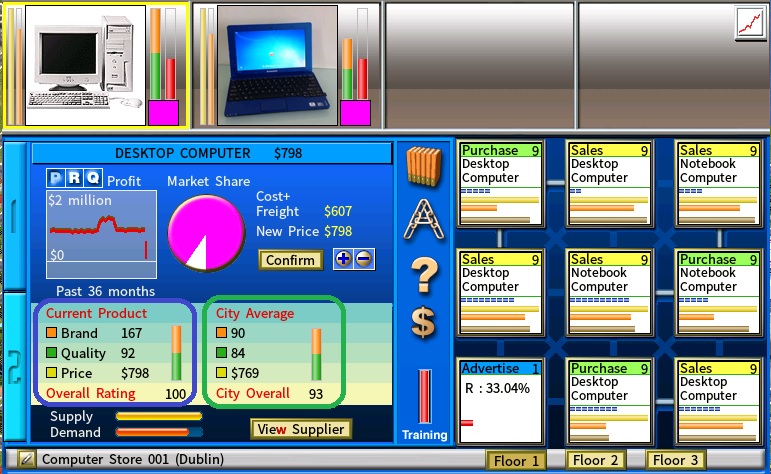Click the View Supplier button
771x474 pixels.
[x=301, y=429]
